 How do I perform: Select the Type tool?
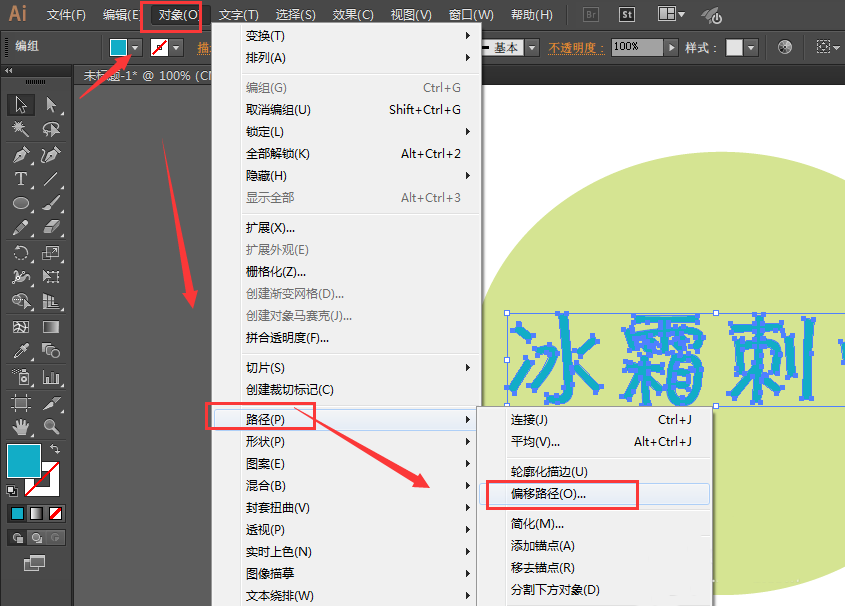[x=20, y=179]
